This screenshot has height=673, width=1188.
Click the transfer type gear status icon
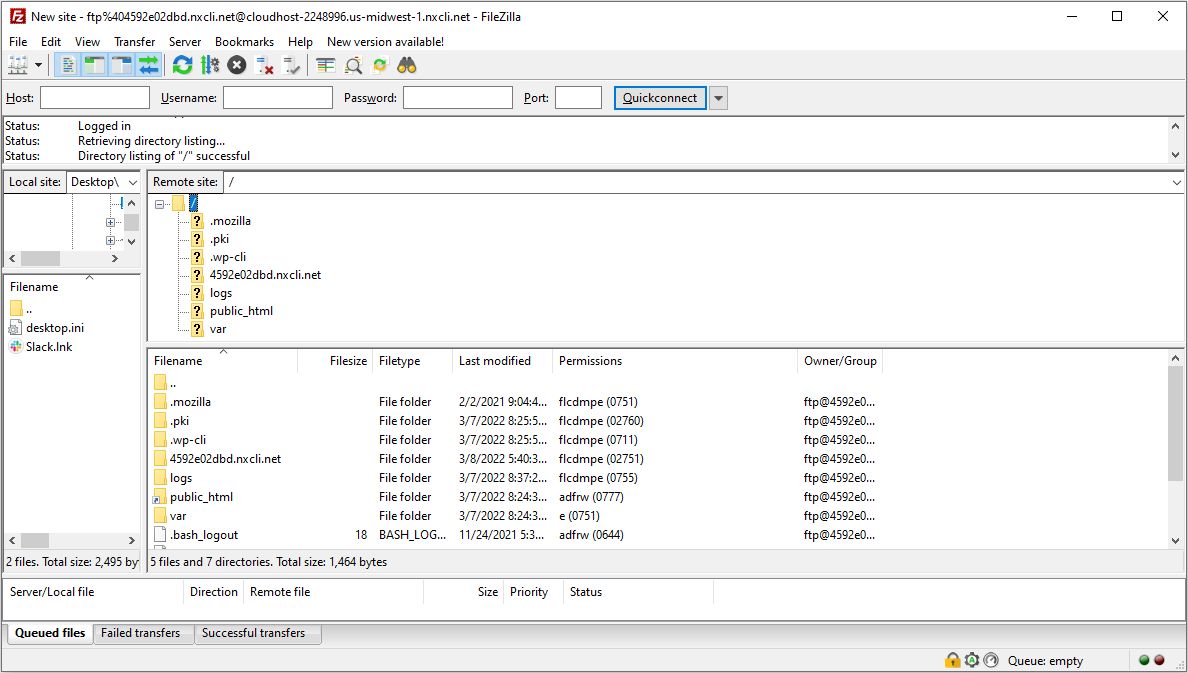(x=972, y=660)
